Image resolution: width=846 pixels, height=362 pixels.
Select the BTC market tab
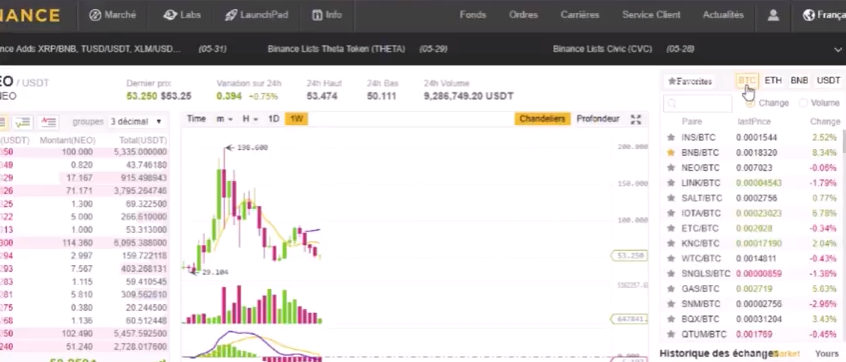coord(747,80)
